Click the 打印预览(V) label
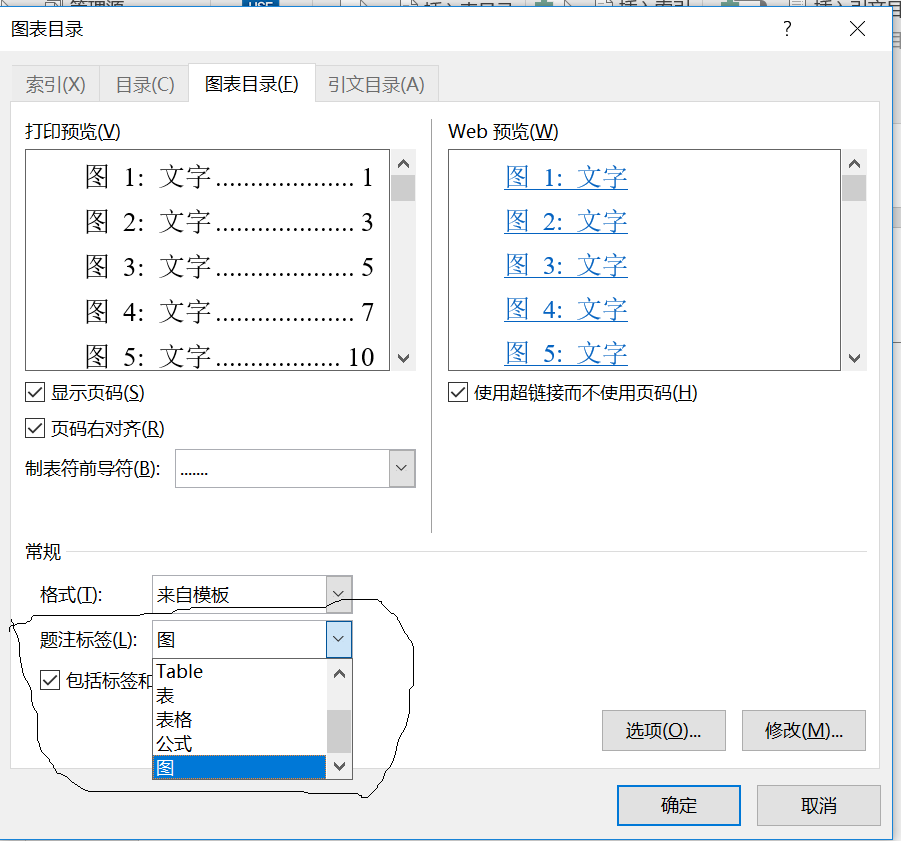 pos(72,132)
